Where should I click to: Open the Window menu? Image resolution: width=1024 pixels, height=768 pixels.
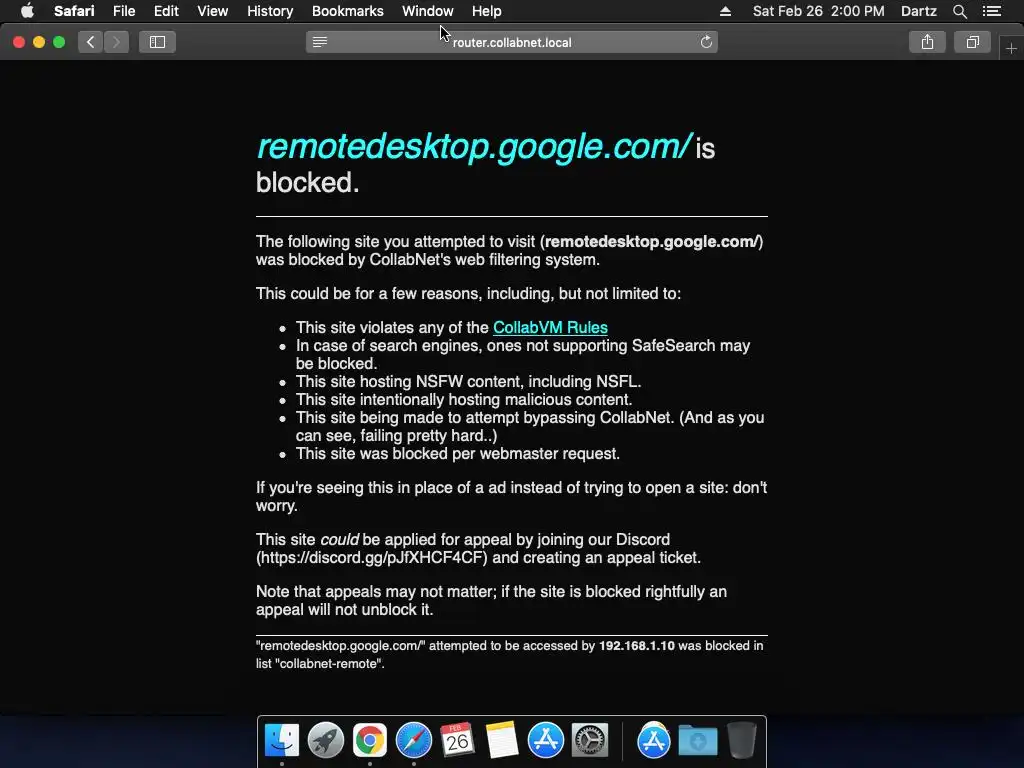(427, 11)
